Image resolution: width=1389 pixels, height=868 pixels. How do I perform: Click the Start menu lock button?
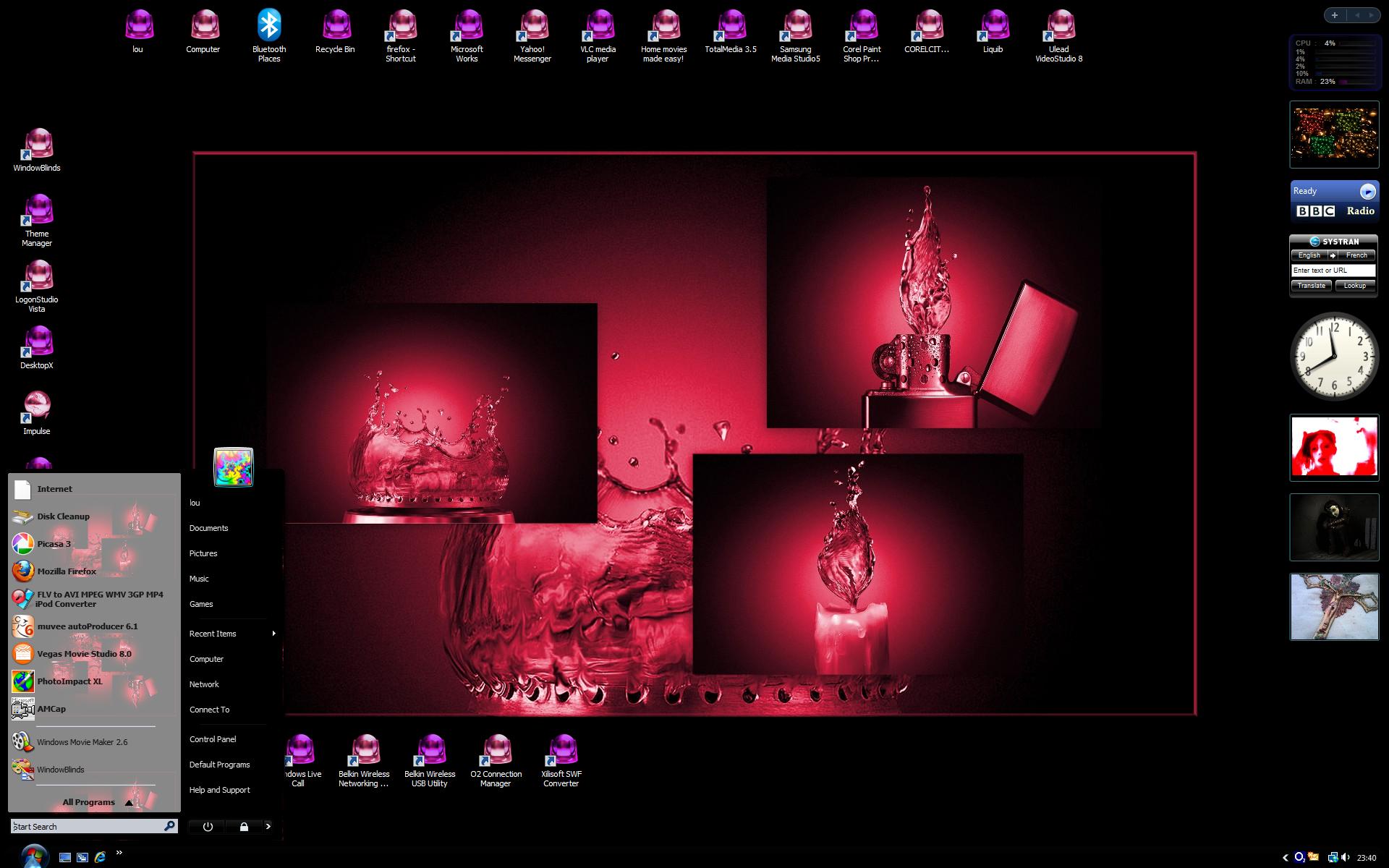click(x=244, y=827)
